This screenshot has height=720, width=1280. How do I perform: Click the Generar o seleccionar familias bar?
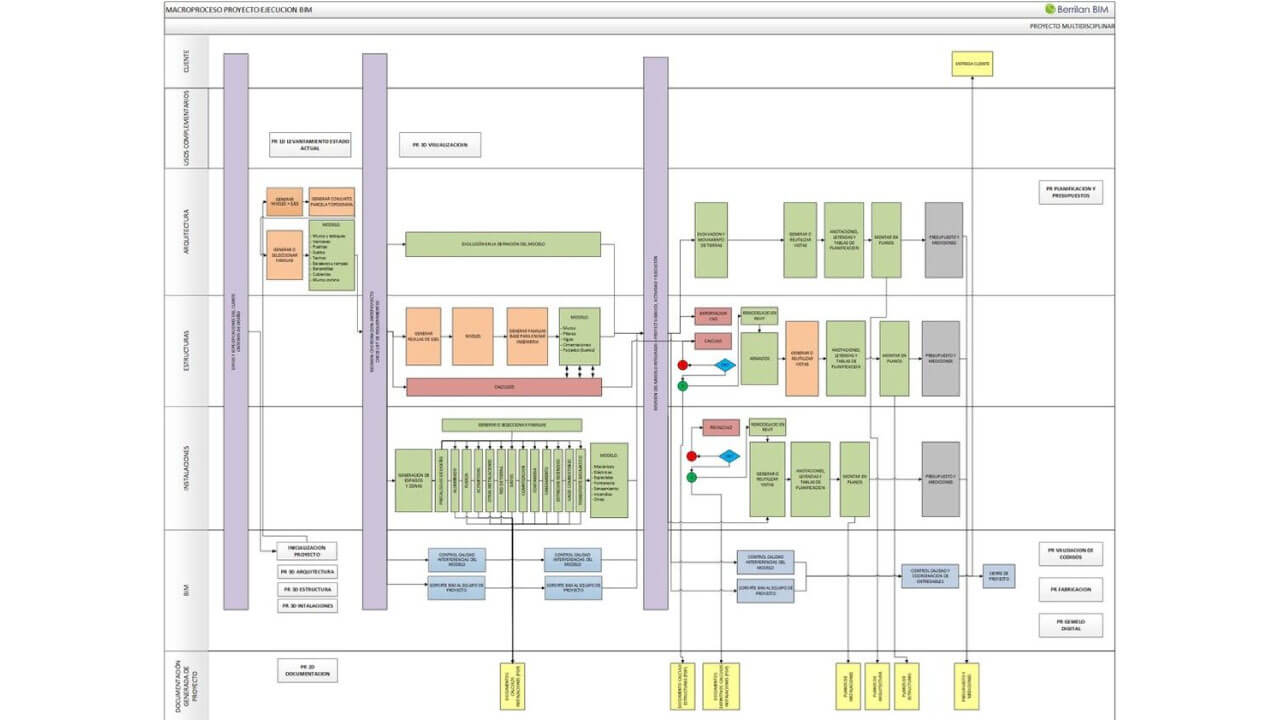click(x=512, y=425)
